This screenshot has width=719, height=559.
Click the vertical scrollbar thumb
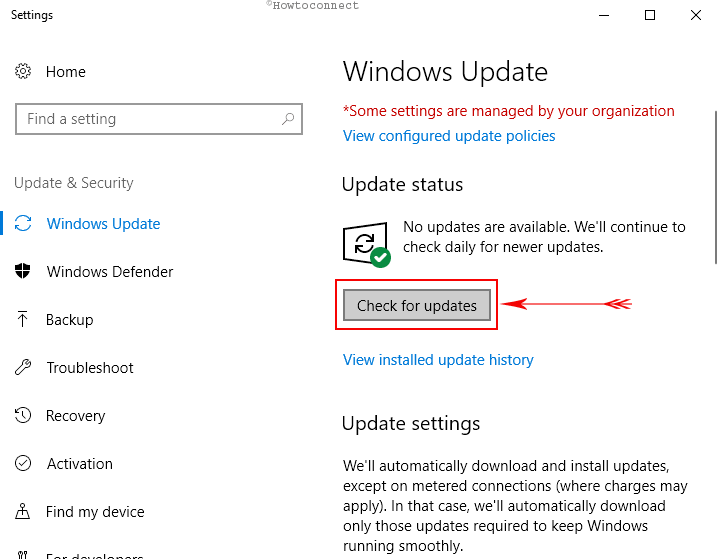pyautogui.click(x=716, y=187)
